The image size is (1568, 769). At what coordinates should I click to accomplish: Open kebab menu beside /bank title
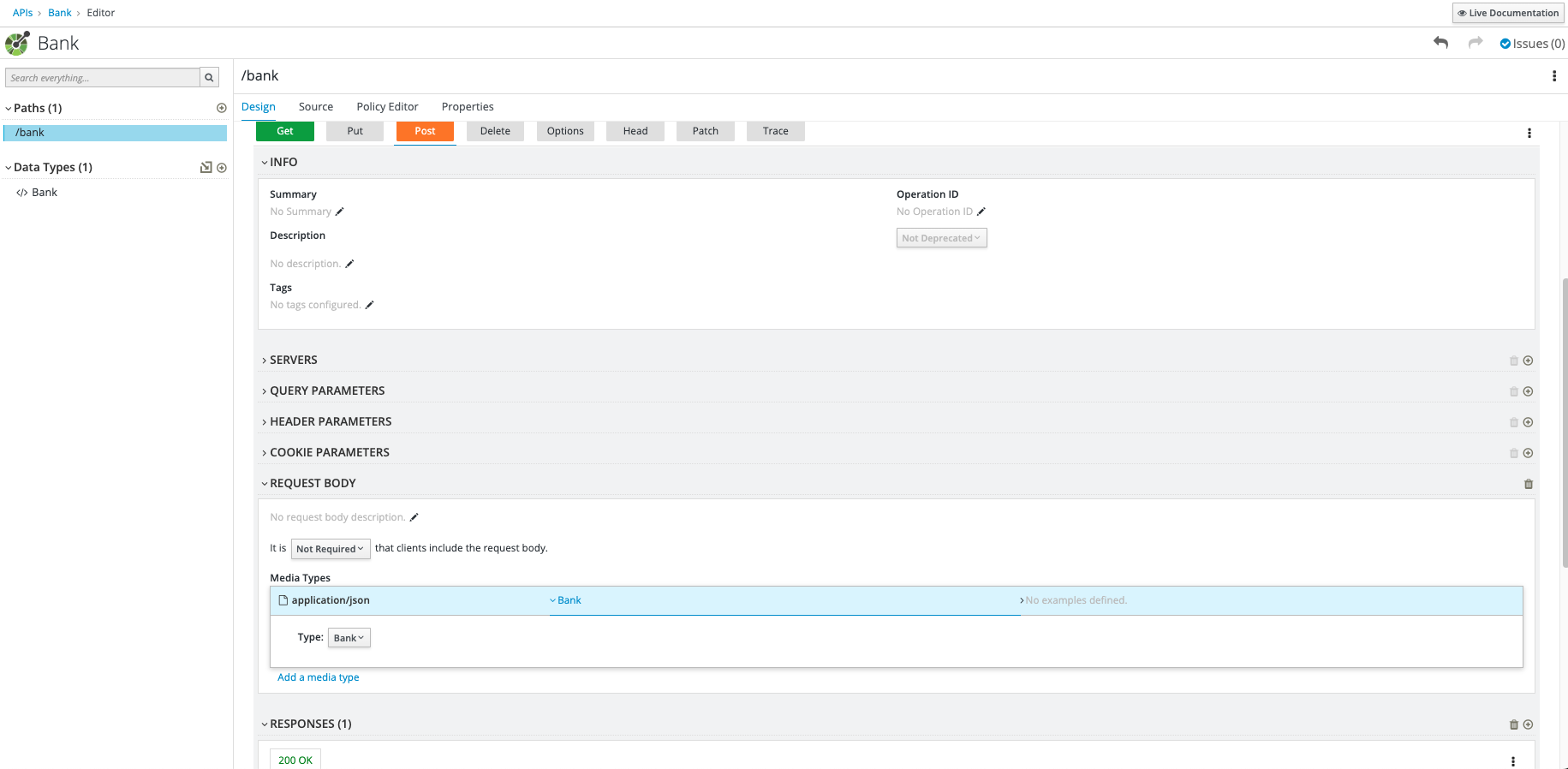tap(1554, 76)
